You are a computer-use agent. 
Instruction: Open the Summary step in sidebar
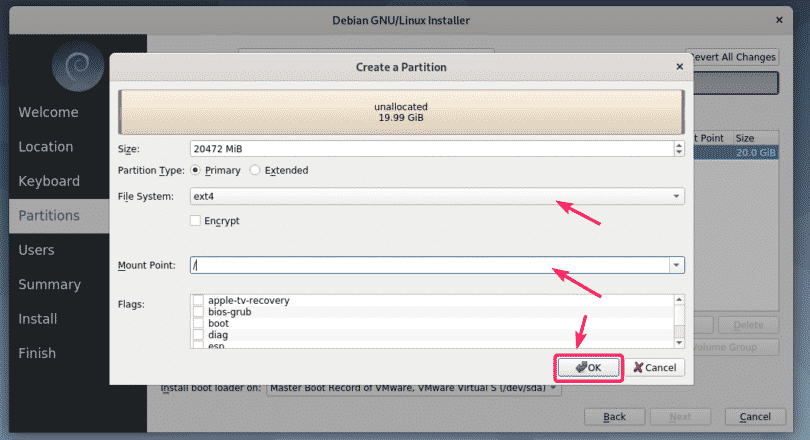(50, 285)
